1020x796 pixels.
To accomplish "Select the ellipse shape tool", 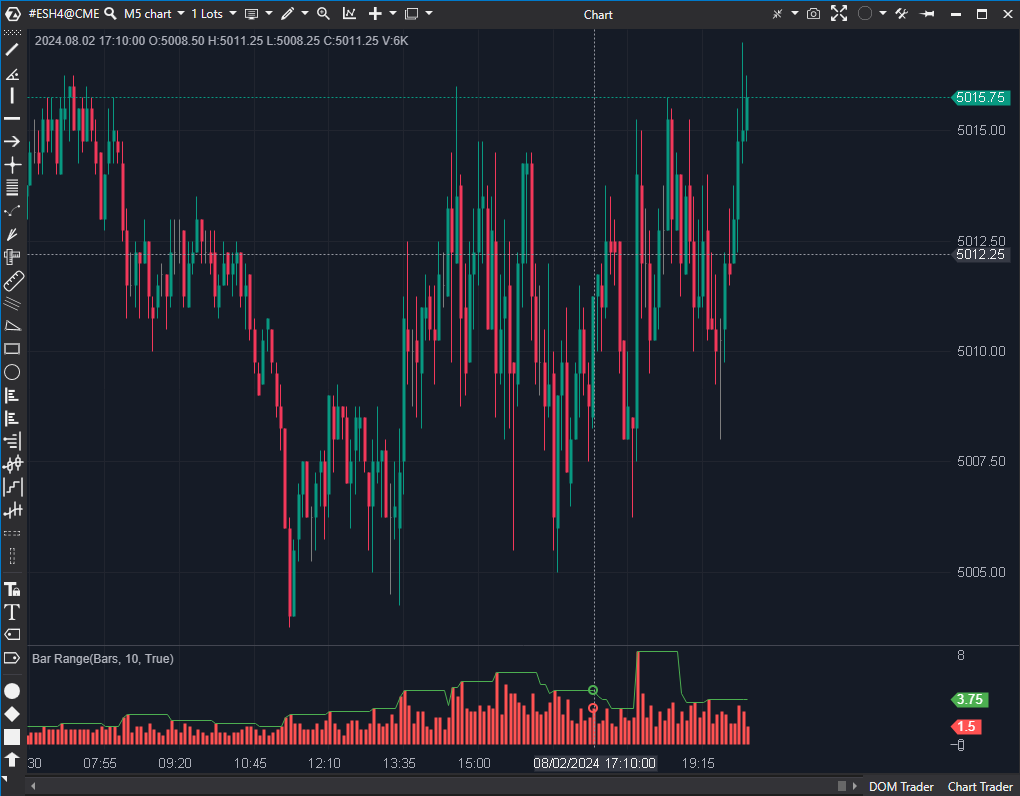I will pos(12,372).
